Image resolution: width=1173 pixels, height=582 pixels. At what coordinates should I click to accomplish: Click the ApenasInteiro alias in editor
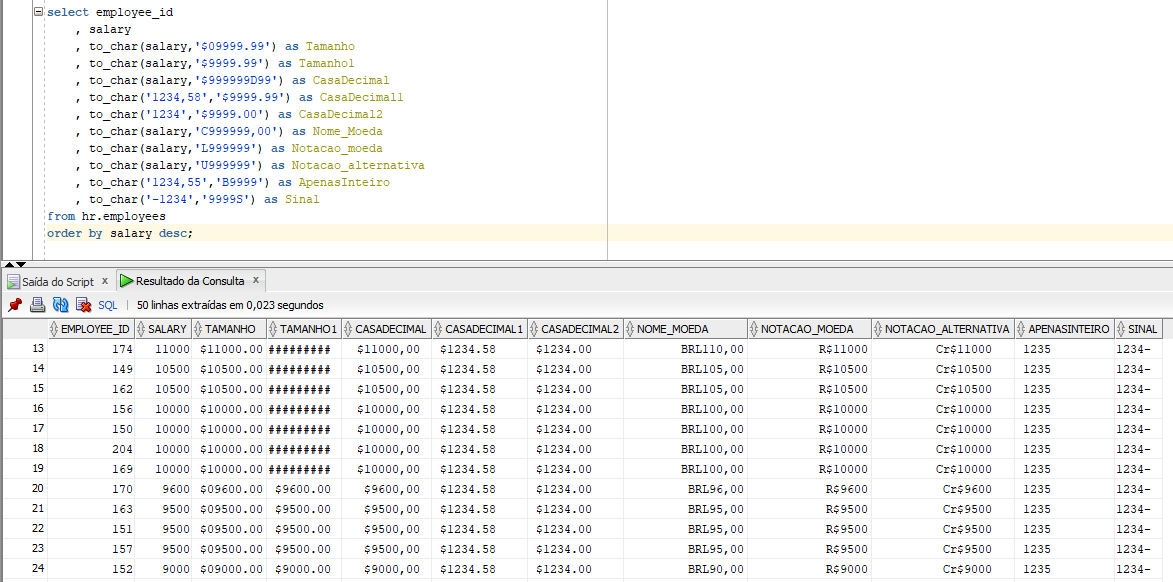coord(344,183)
